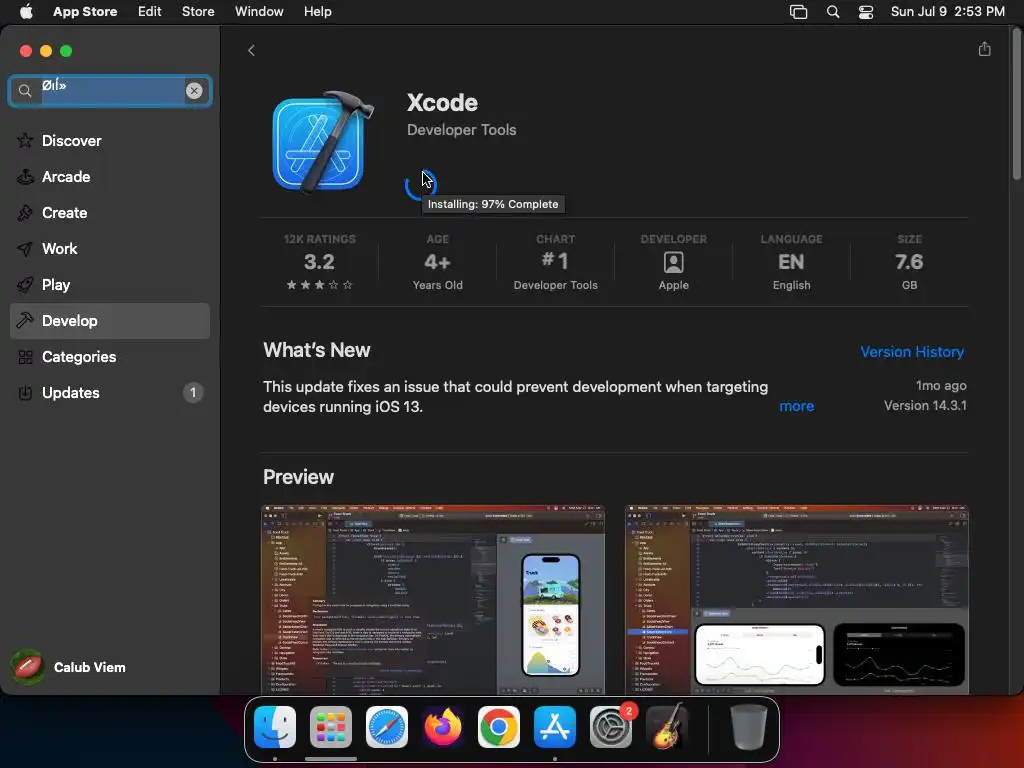The height and width of the screenshot is (768, 1024).
Task: Open Discover in the sidebar
Action: click(110, 140)
